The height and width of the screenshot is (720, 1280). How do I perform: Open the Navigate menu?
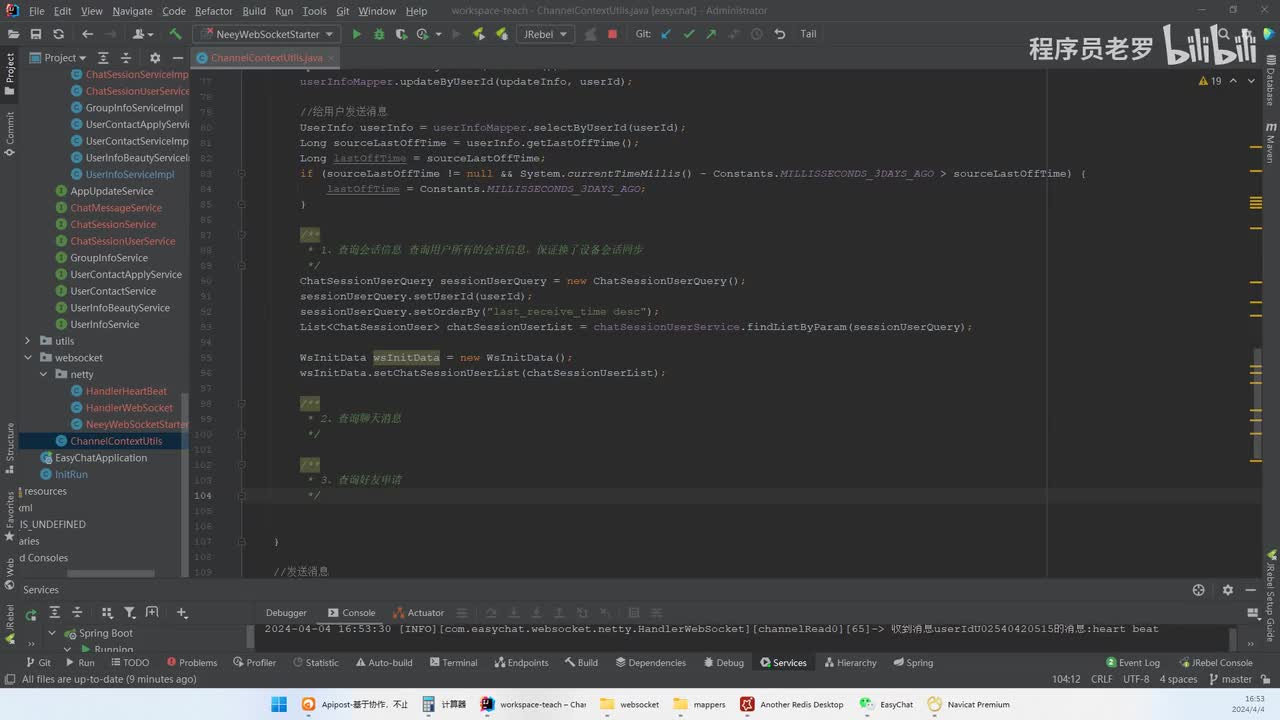click(x=132, y=11)
